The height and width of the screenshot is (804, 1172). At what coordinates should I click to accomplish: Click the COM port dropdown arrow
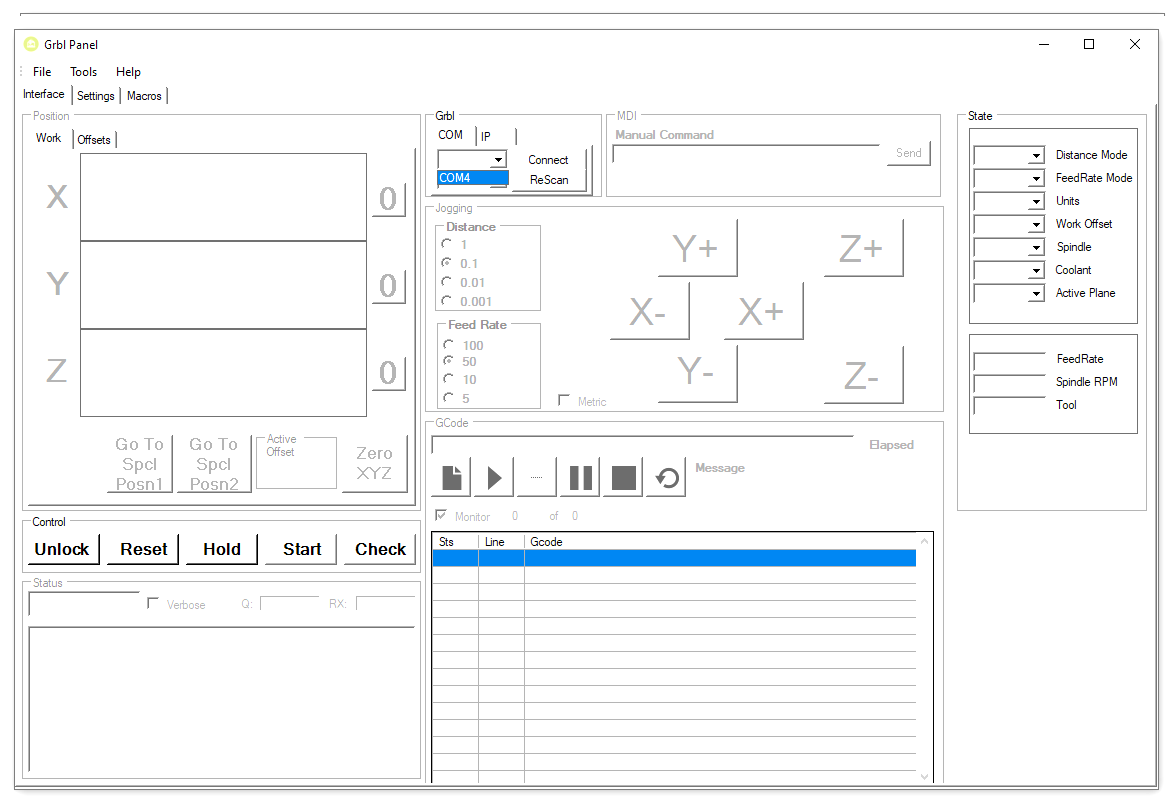[498, 160]
